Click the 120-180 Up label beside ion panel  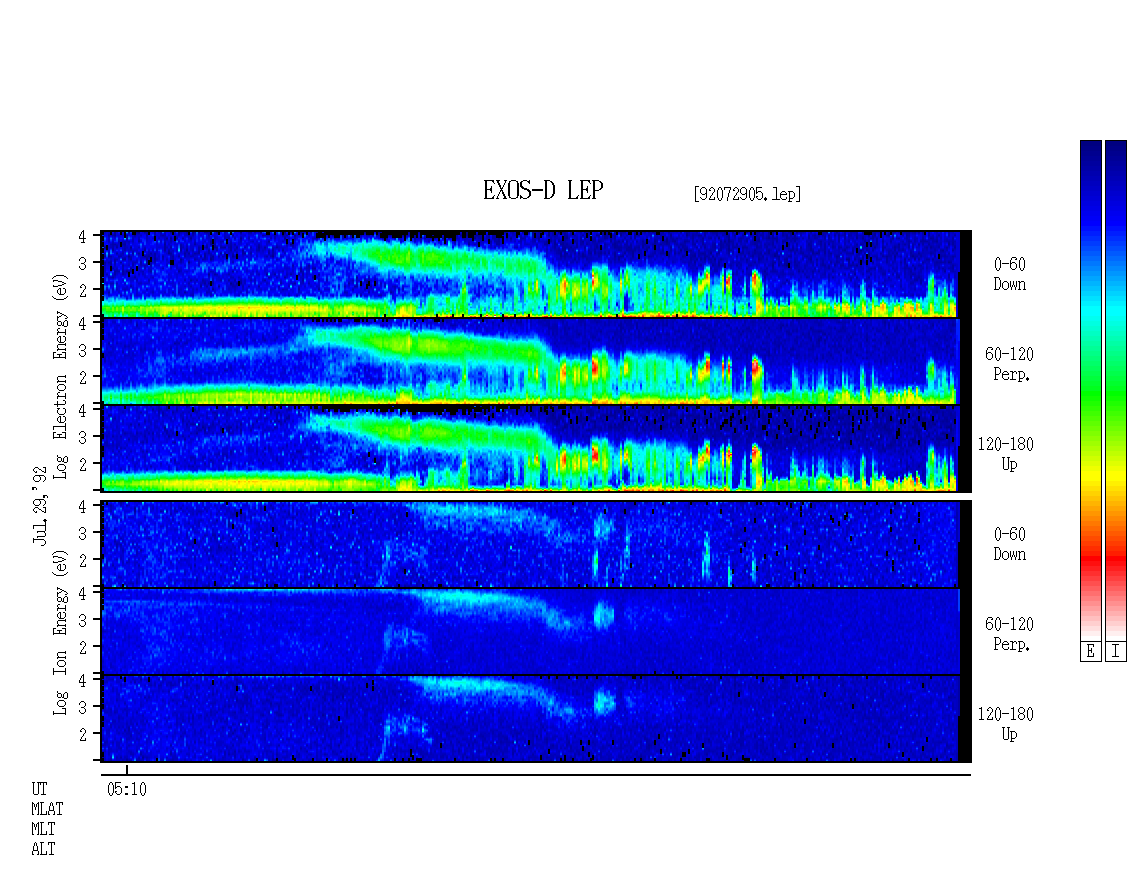1005,724
